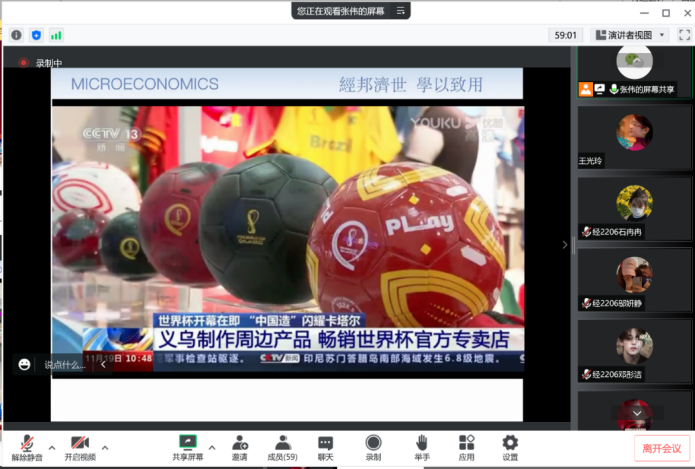Click the MICROECONOMICS slide title
This screenshot has width=695, height=469.
144,84
